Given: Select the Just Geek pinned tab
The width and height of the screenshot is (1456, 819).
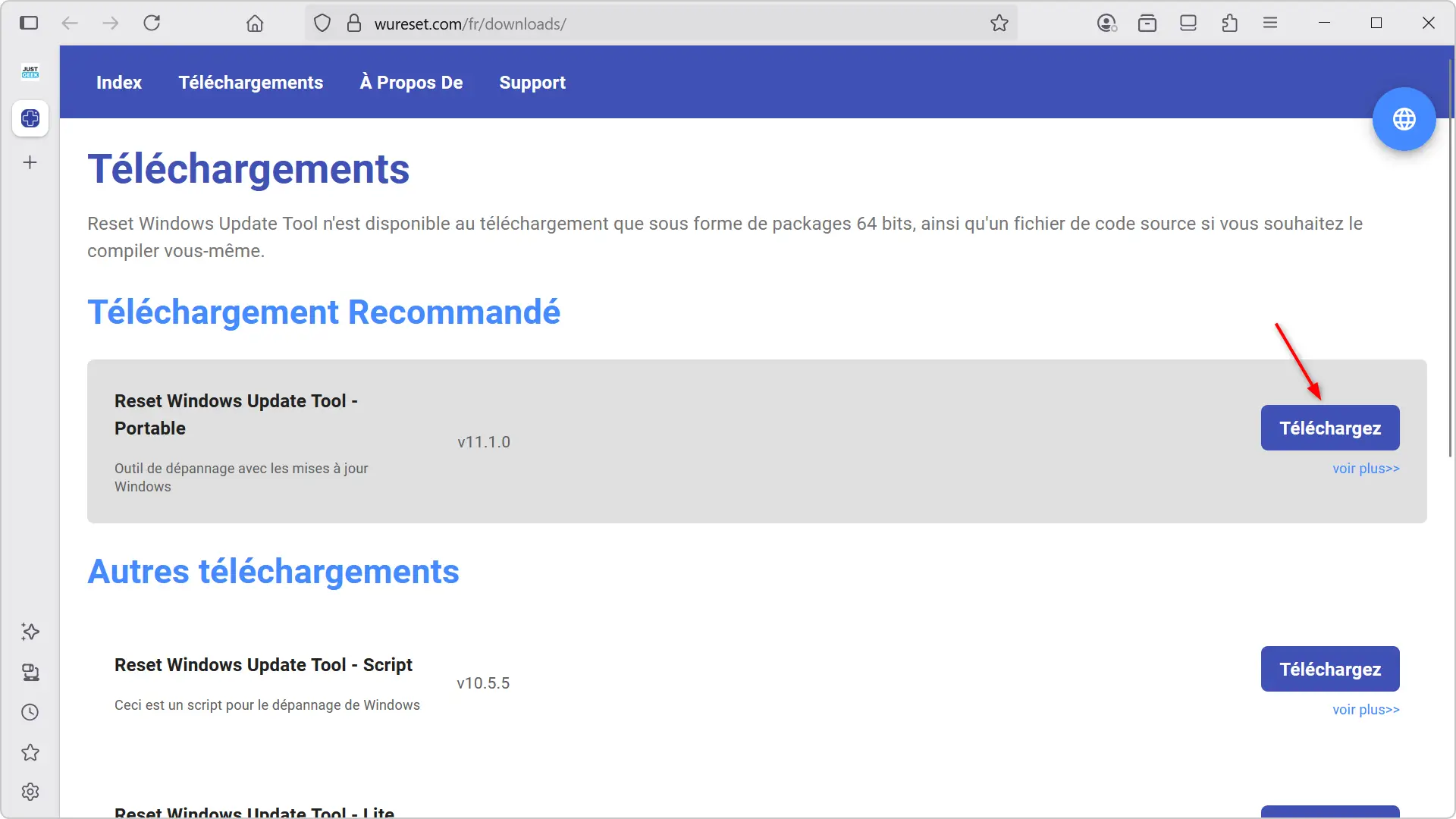Looking at the screenshot, I should coord(30,72).
